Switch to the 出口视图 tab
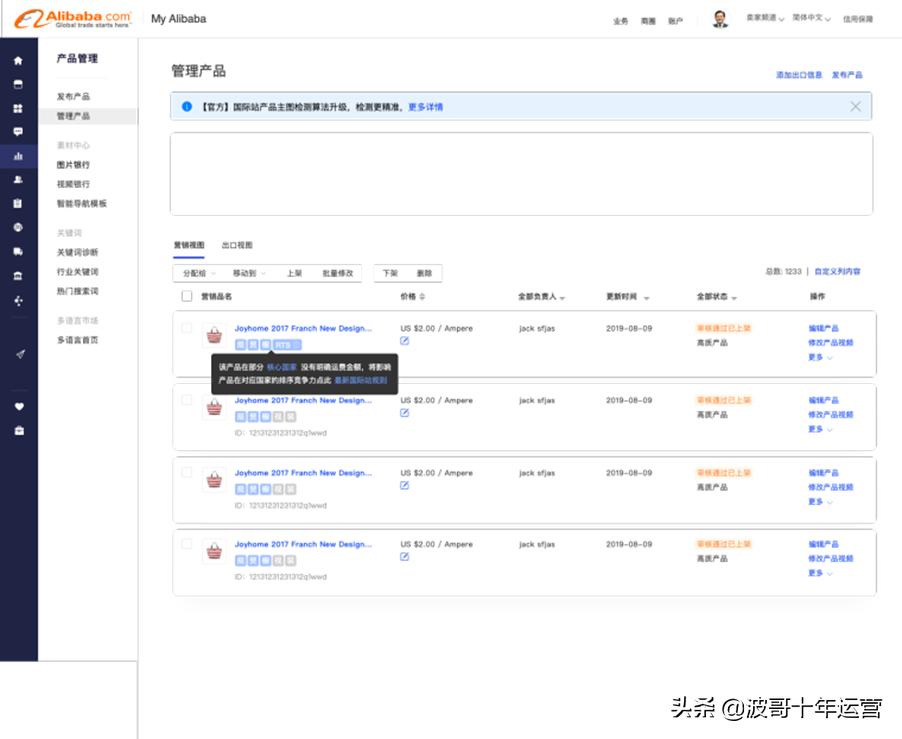The width and height of the screenshot is (902, 739). (x=237, y=245)
